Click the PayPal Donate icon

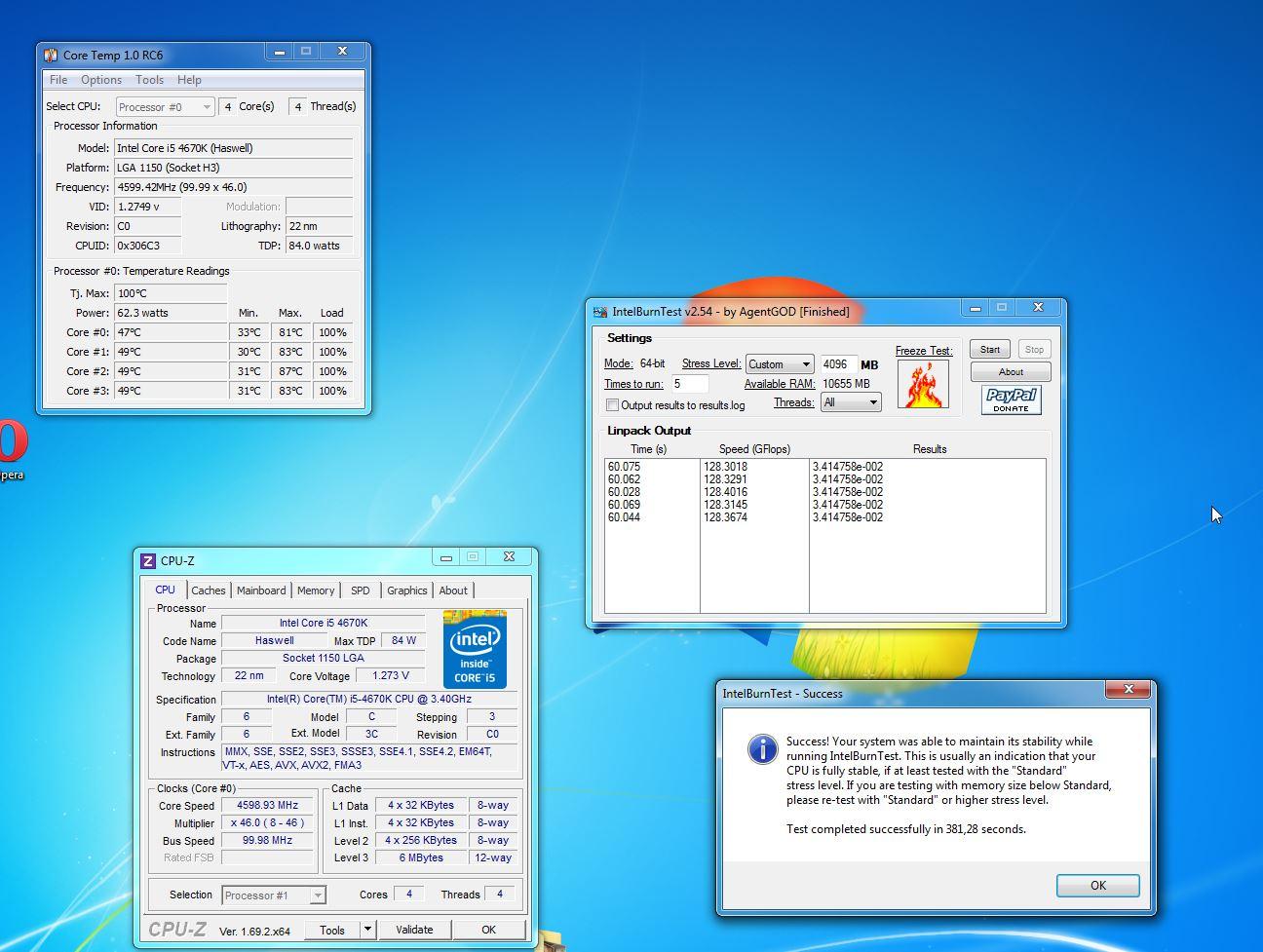1011,400
